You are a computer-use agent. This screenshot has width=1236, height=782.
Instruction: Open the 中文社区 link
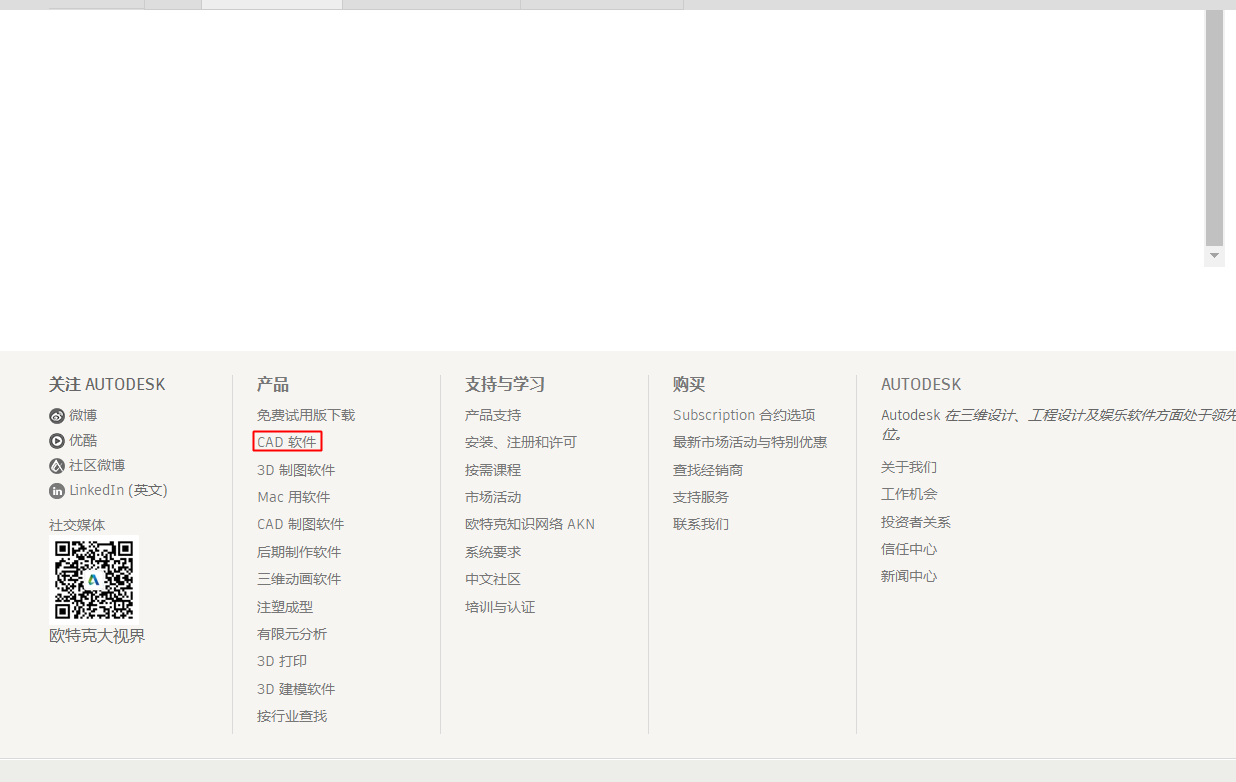[x=493, y=579]
